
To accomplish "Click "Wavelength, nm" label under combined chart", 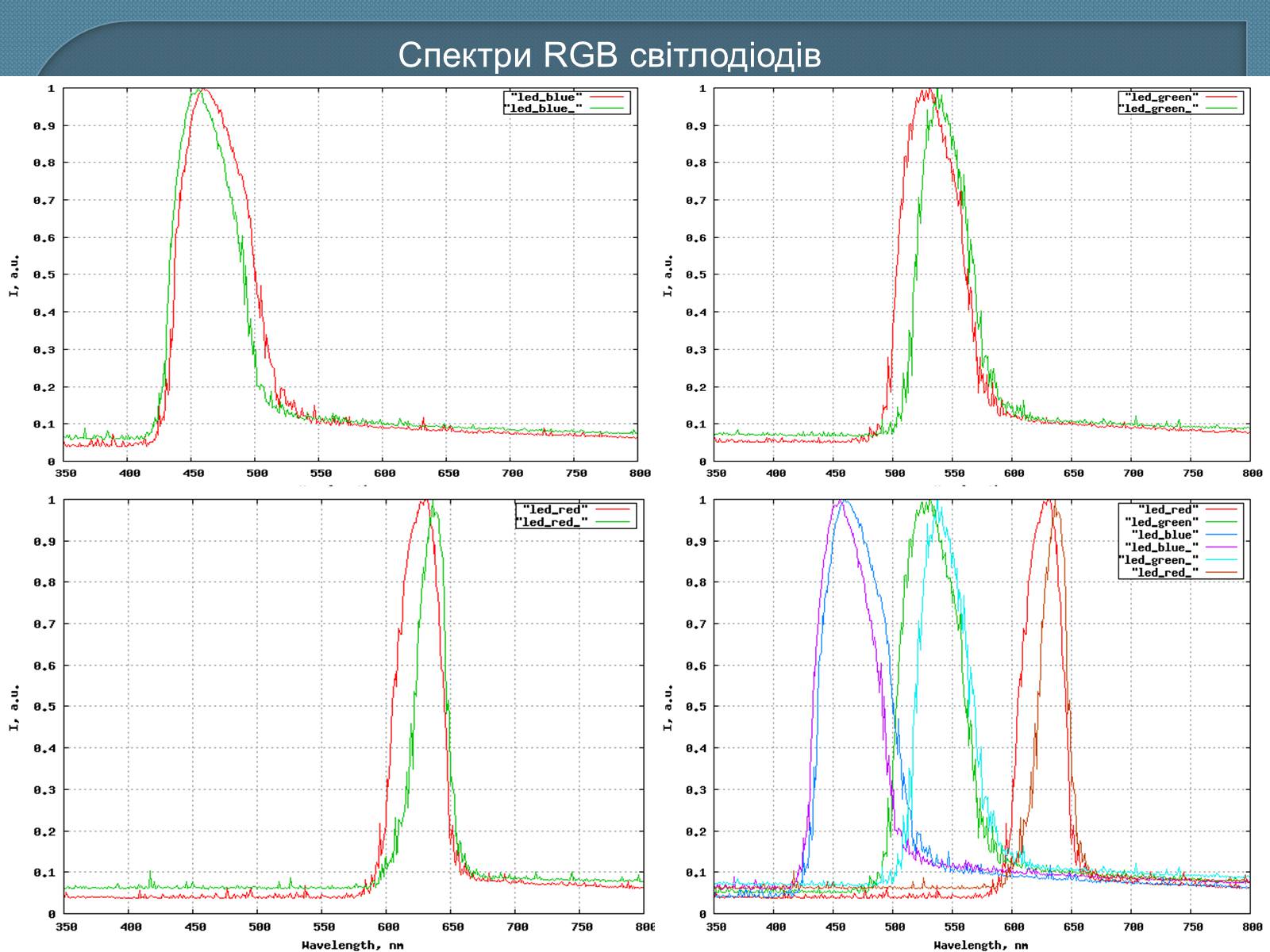I will point(980,945).
